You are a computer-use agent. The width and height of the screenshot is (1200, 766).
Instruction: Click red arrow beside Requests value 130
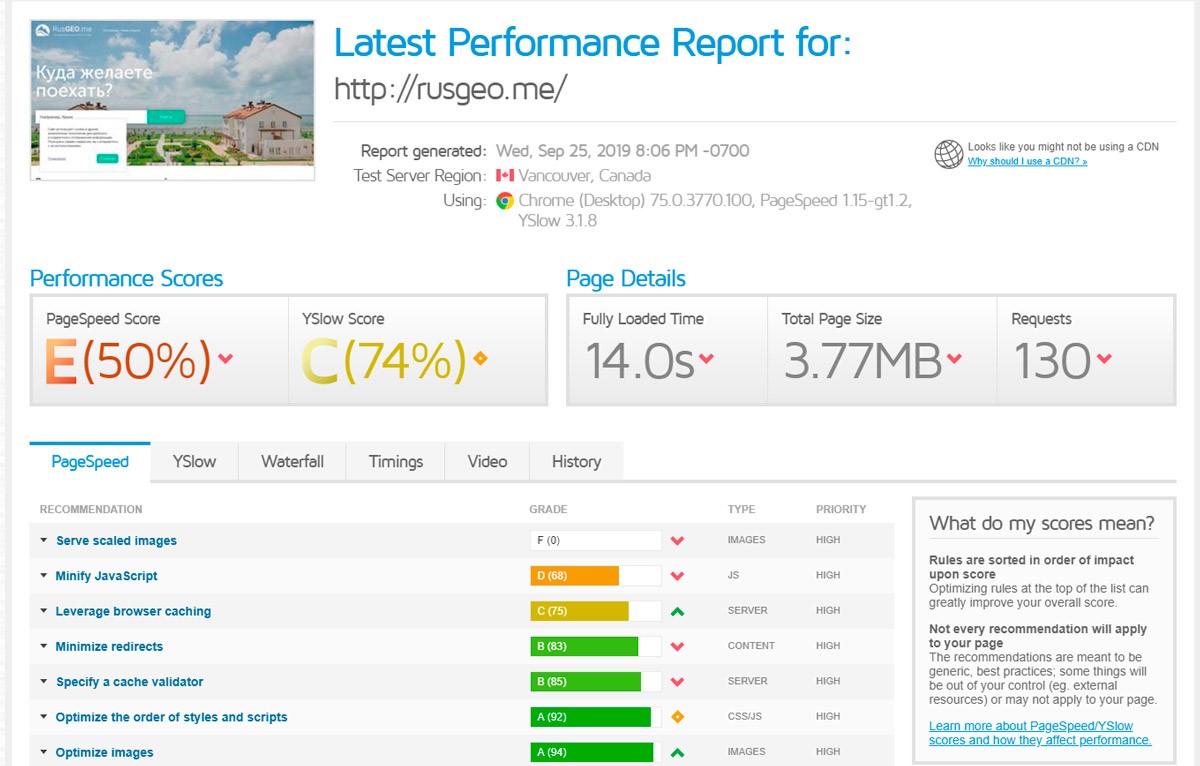click(1104, 359)
